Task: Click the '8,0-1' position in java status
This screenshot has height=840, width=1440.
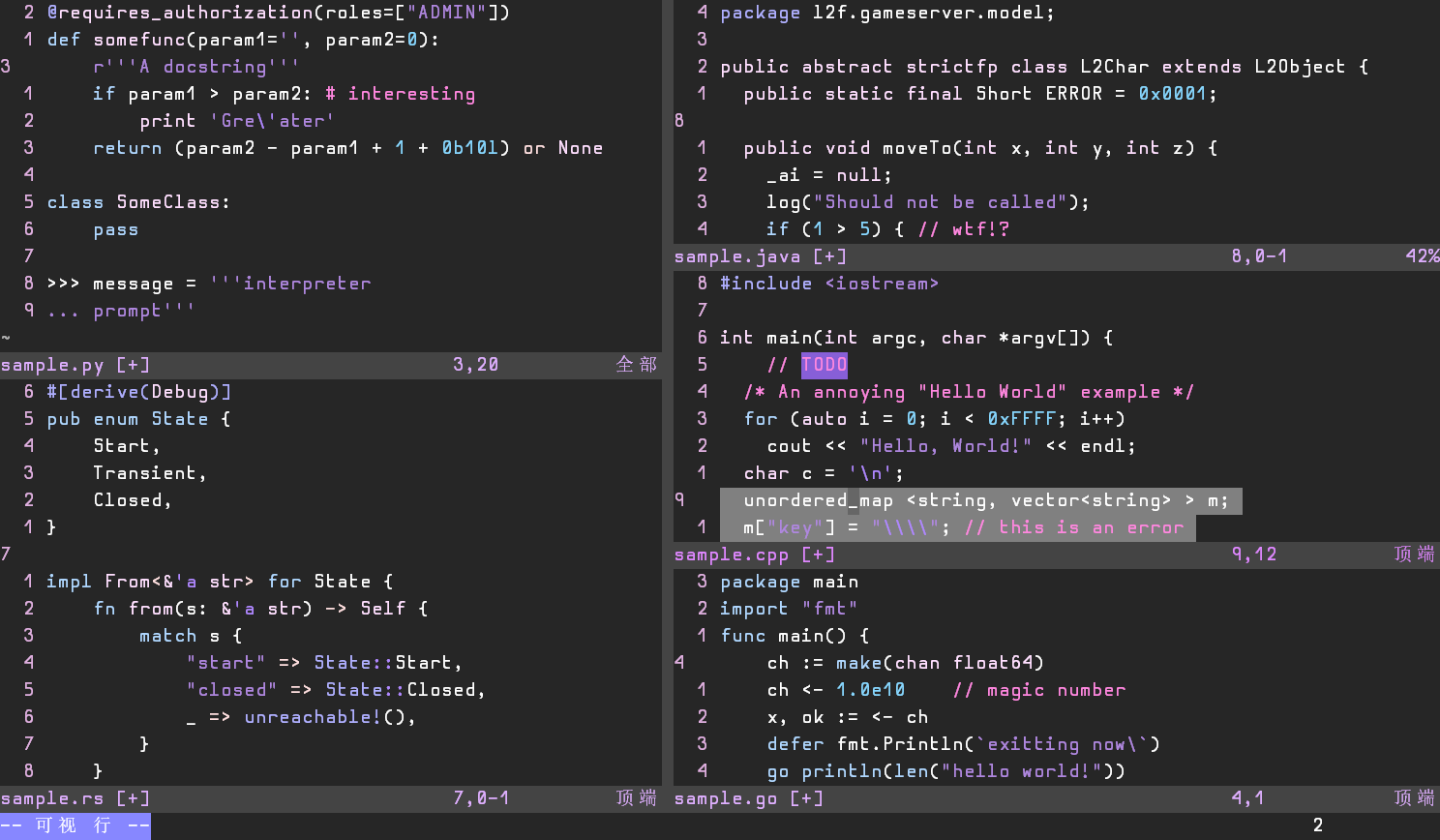Action: coord(1260,256)
